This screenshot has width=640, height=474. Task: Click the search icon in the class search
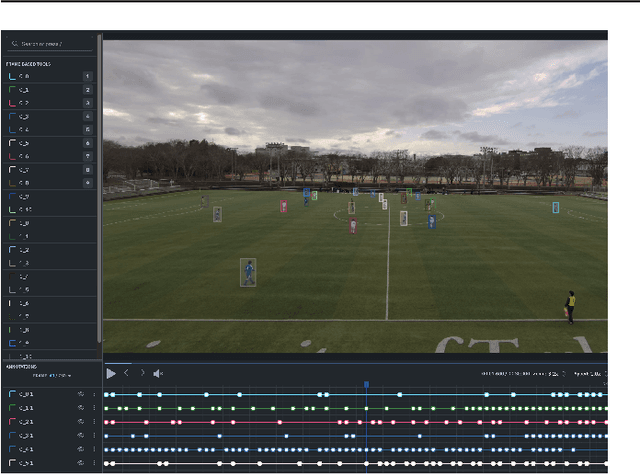(x=13, y=44)
